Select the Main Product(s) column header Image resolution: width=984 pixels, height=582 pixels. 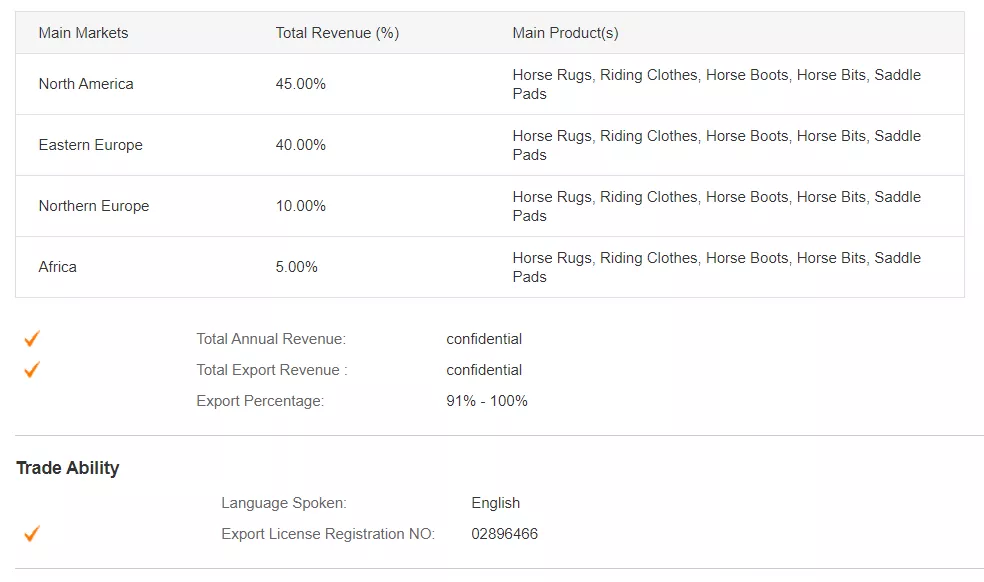(565, 33)
